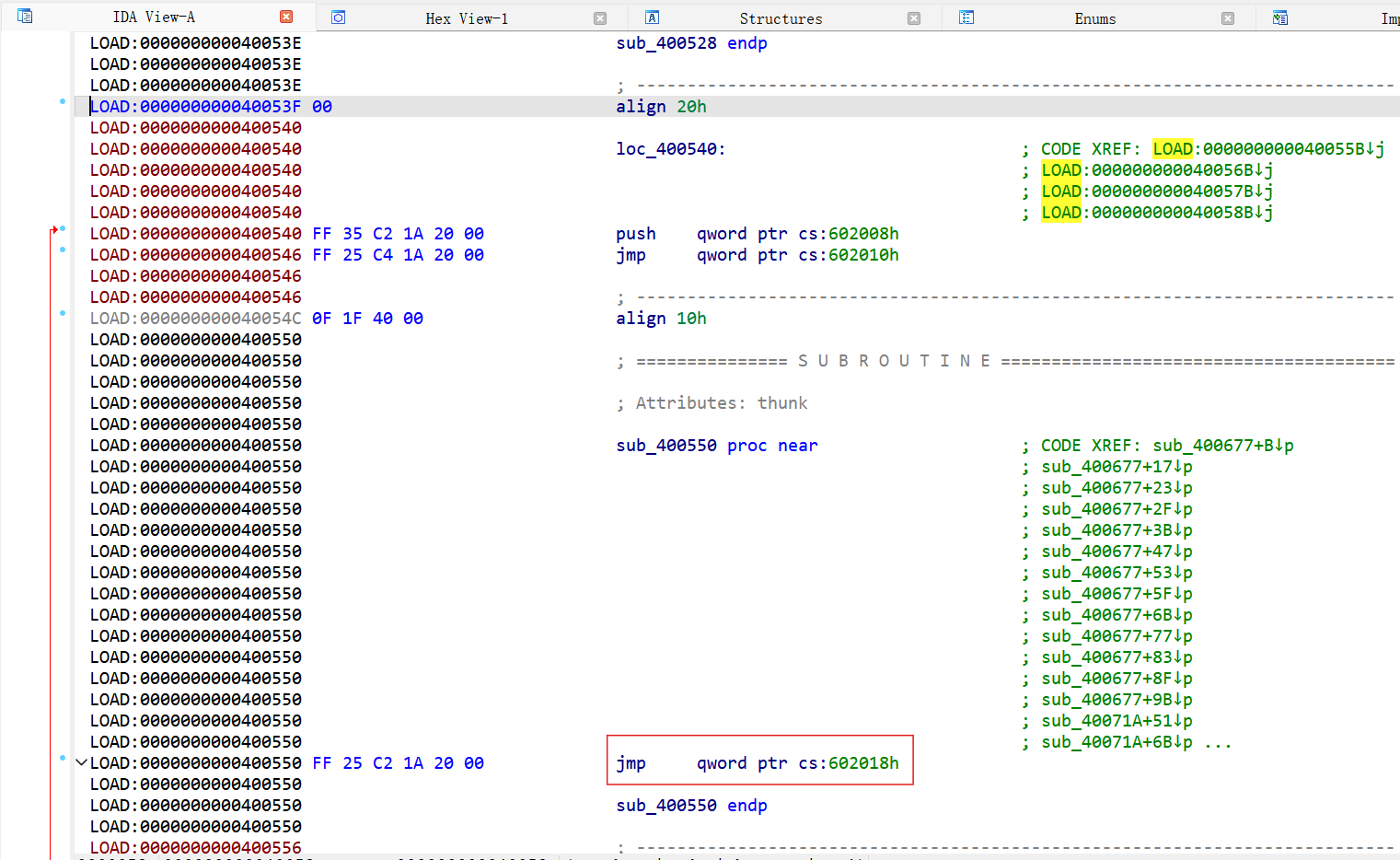The height and width of the screenshot is (860, 1400).
Task: Toggle breakpoint dot at address 40053F
Action: (63, 101)
